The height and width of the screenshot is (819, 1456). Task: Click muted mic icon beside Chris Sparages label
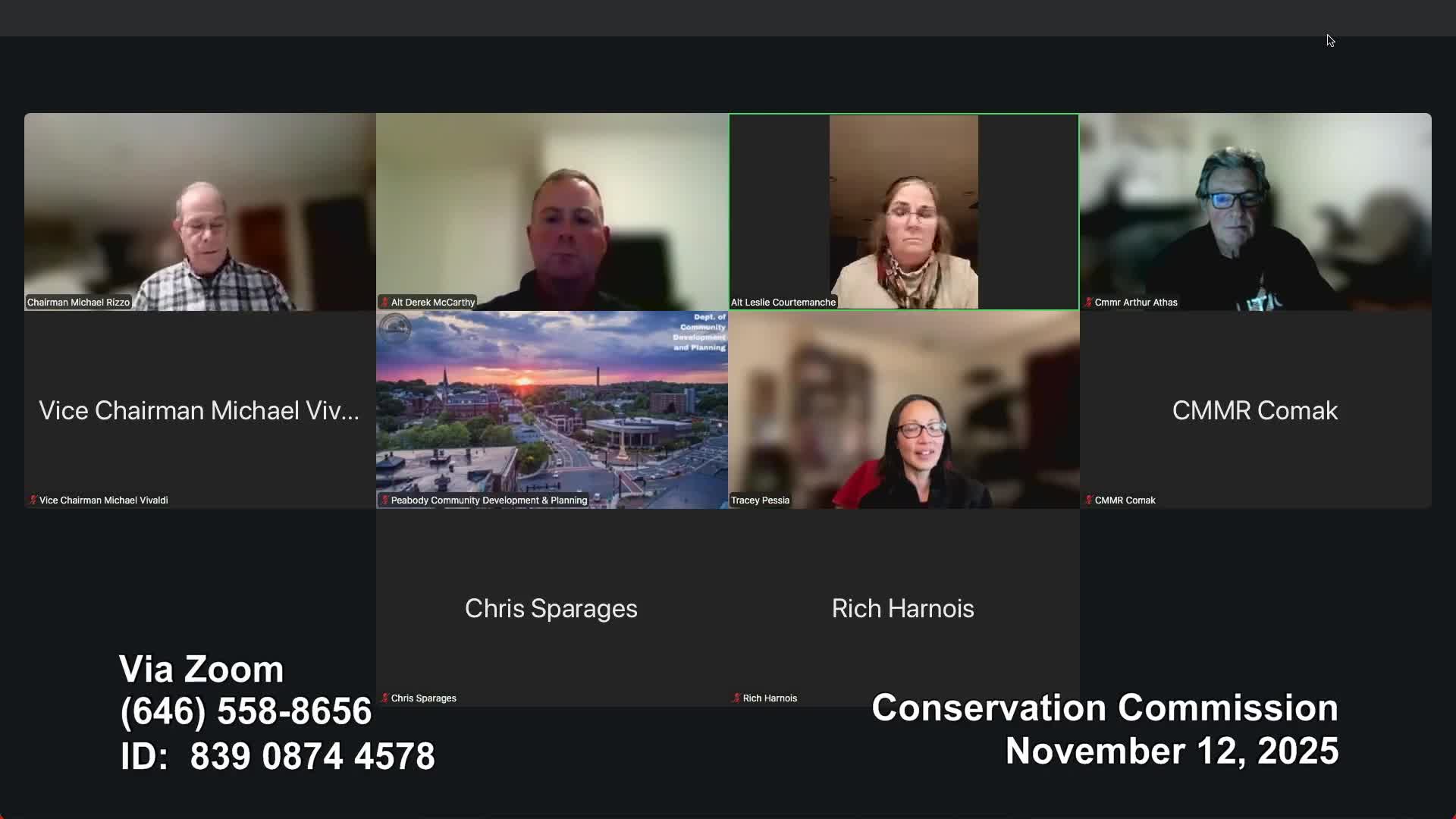pyautogui.click(x=384, y=698)
